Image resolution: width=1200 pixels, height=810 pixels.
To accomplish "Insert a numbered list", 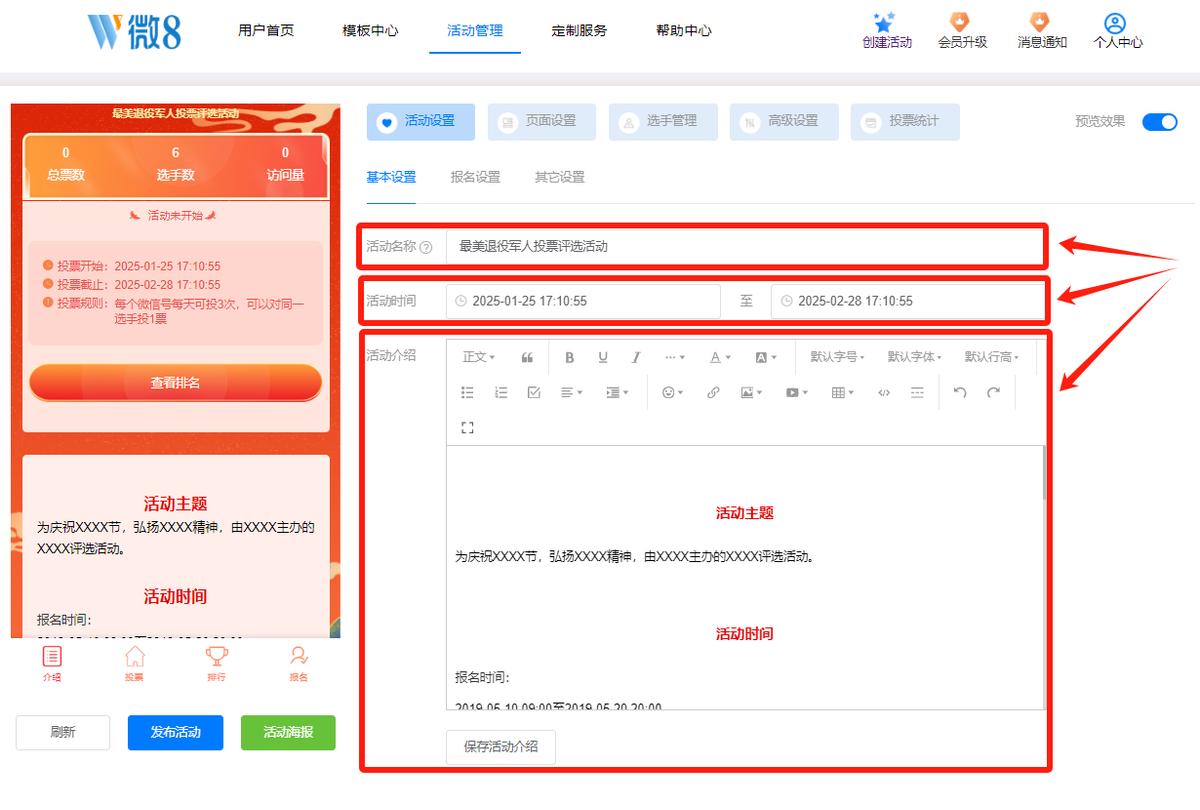I will click(x=501, y=393).
